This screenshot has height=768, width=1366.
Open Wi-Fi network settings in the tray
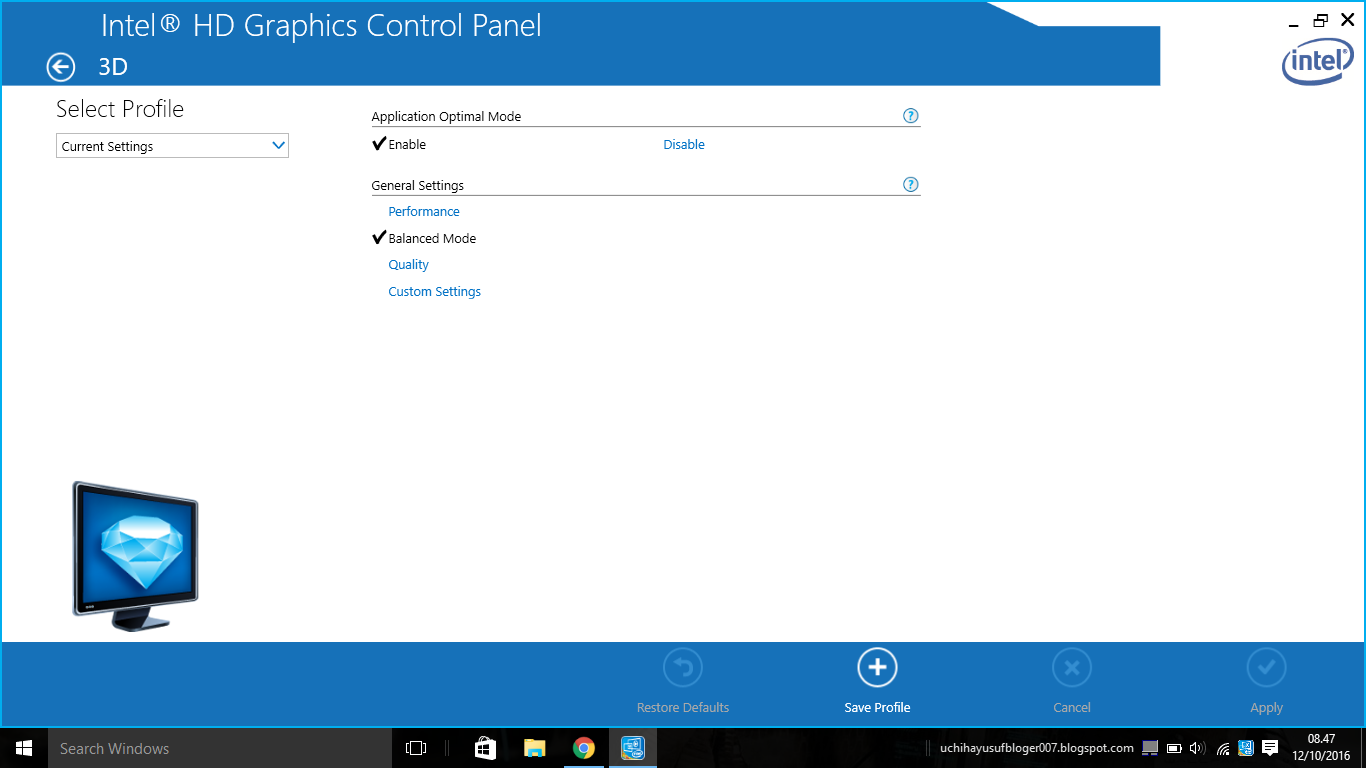click(1222, 748)
